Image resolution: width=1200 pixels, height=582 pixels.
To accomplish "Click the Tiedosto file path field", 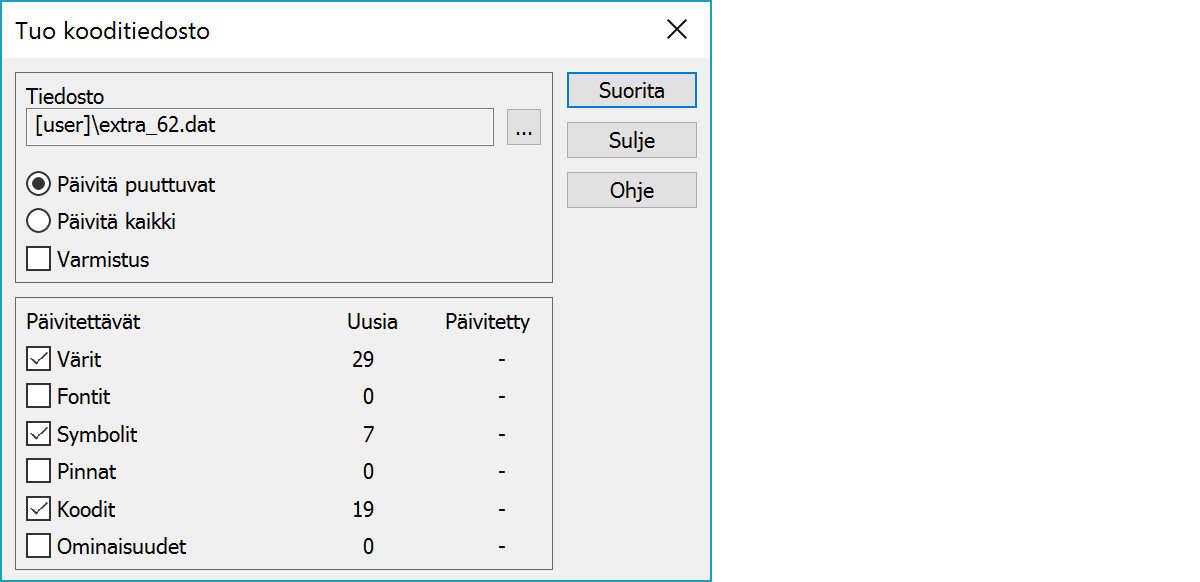I will coord(260,127).
